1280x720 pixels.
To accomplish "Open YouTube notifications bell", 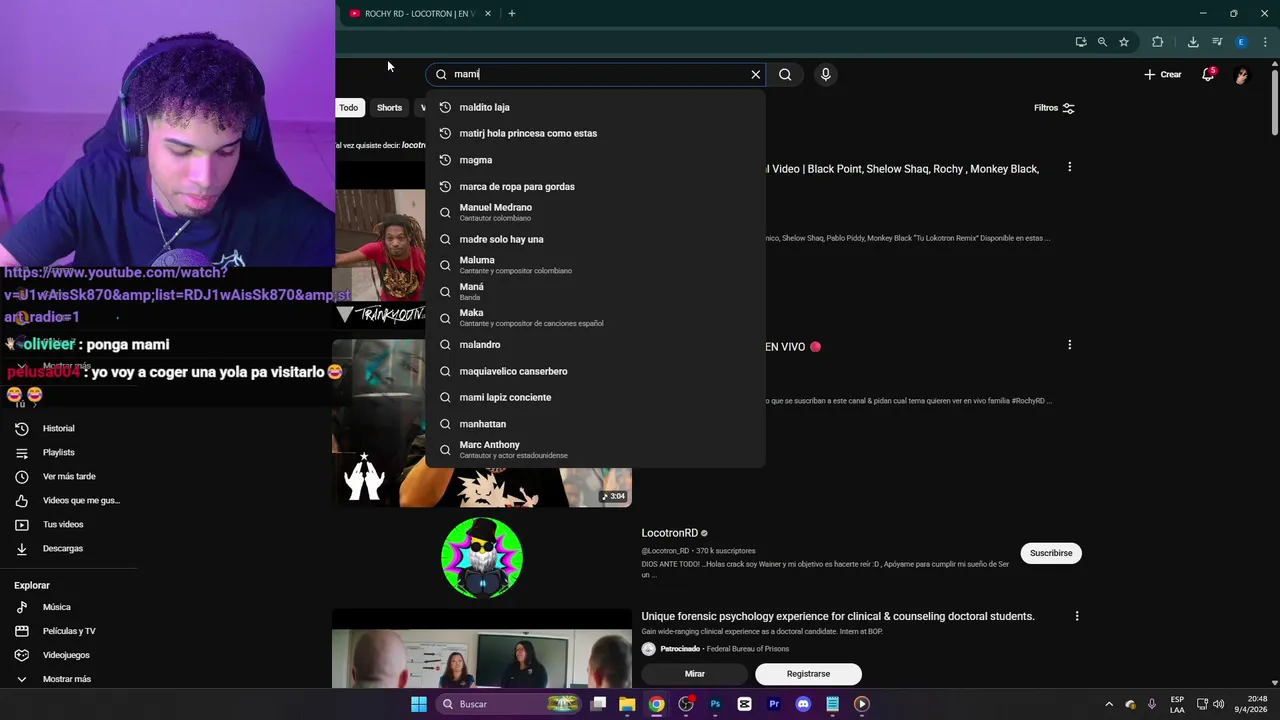I will 1208,74.
